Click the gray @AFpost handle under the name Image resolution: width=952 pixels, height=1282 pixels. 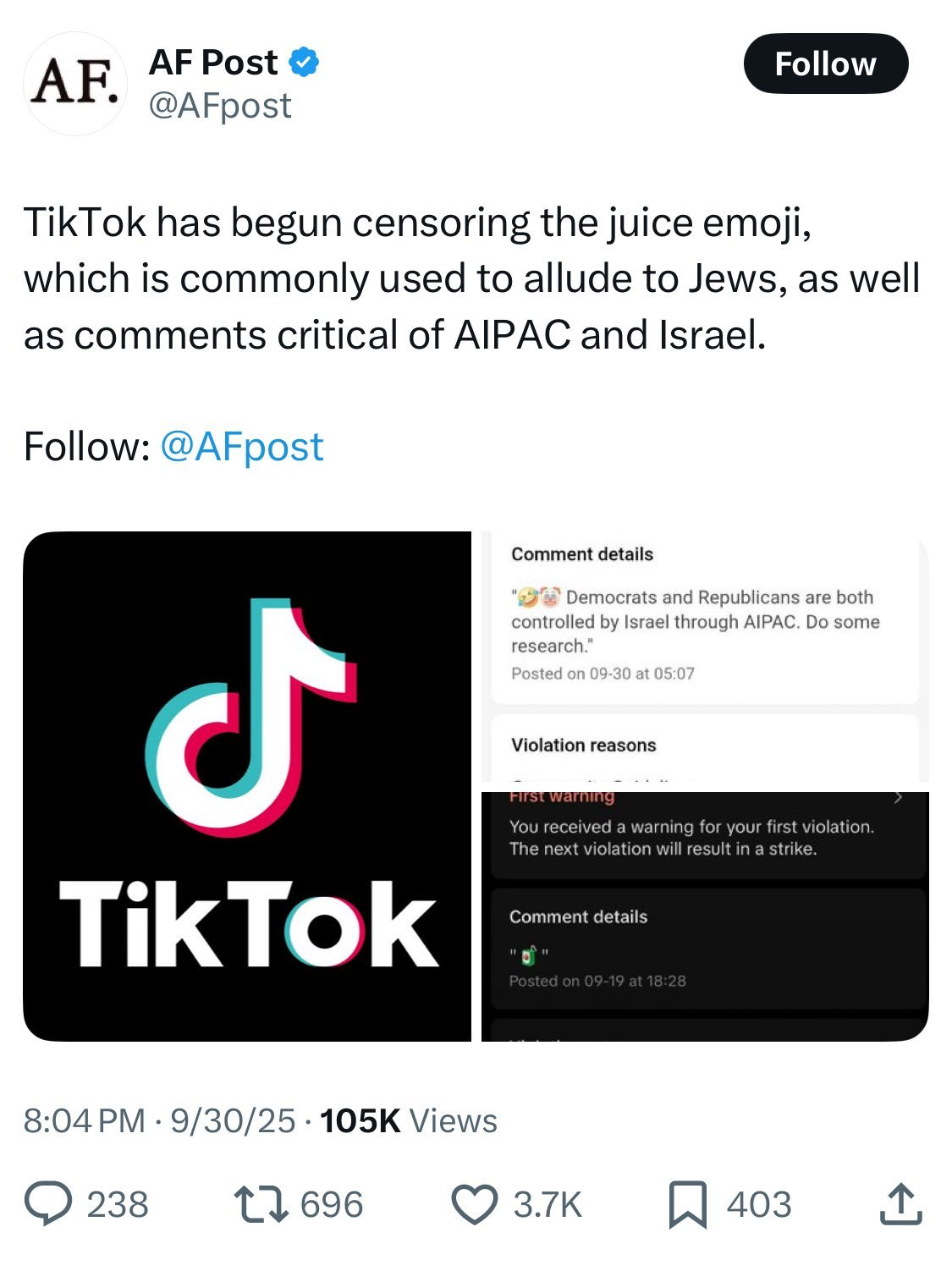[x=220, y=106]
